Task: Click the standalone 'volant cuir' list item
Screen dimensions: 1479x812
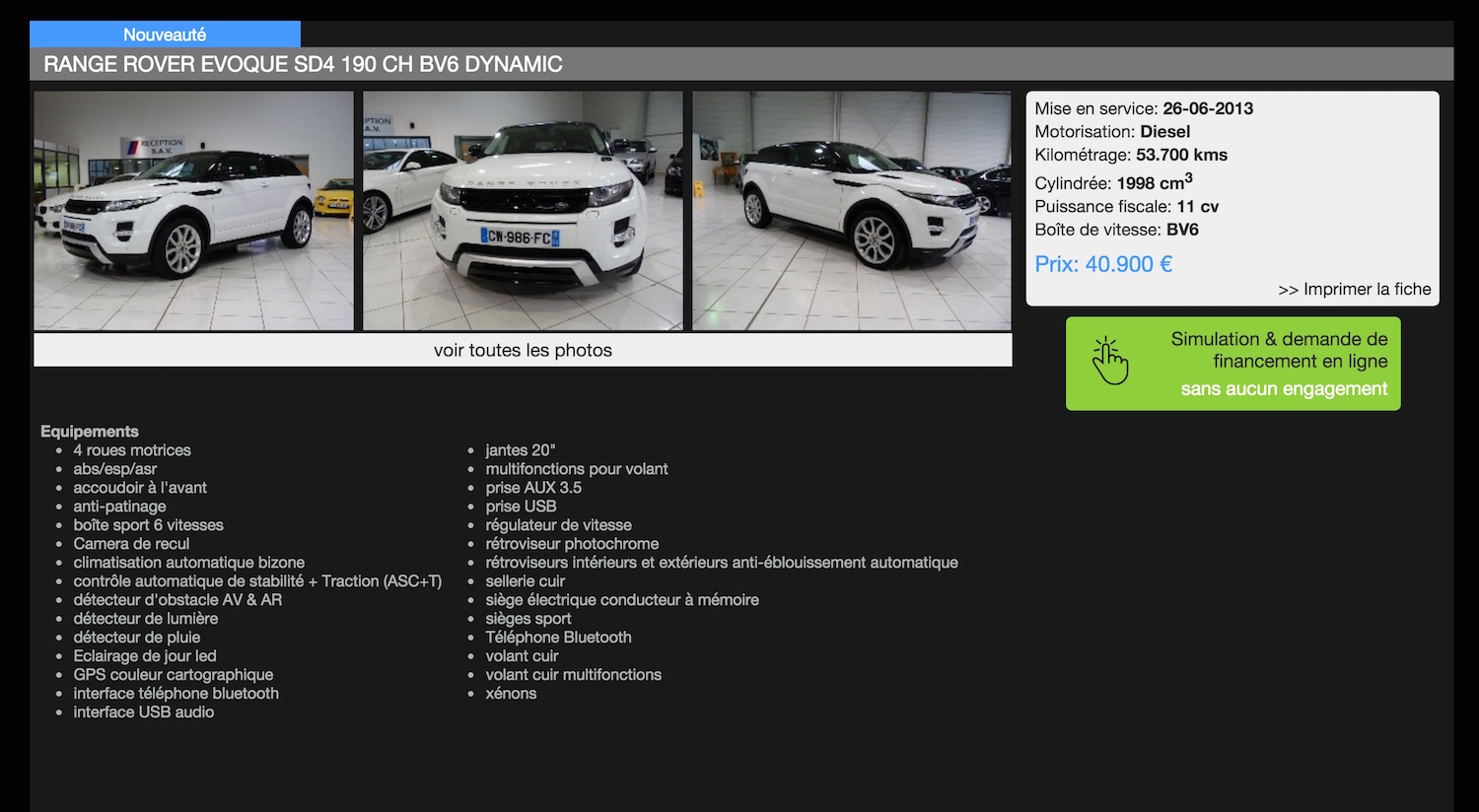Action: [x=522, y=656]
